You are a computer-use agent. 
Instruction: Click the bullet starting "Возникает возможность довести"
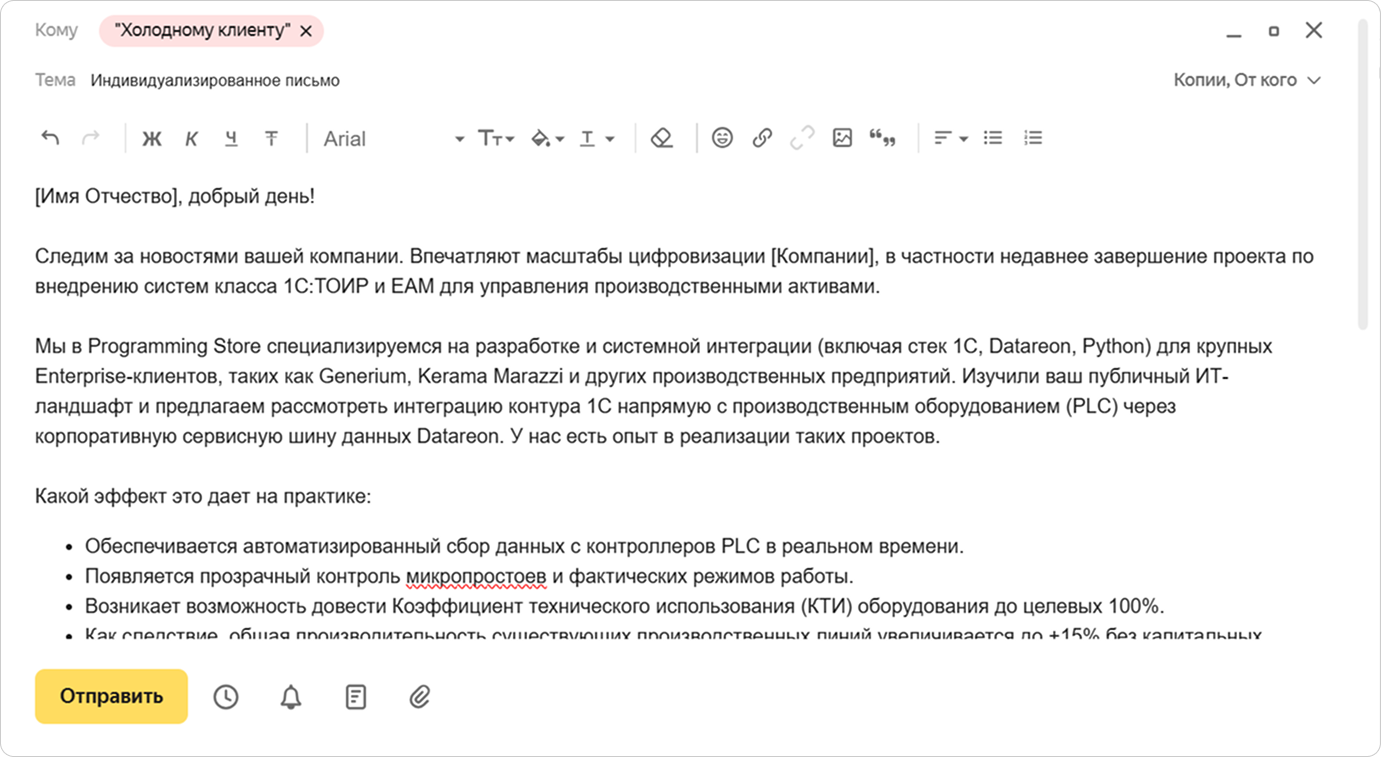coord(625,607)
